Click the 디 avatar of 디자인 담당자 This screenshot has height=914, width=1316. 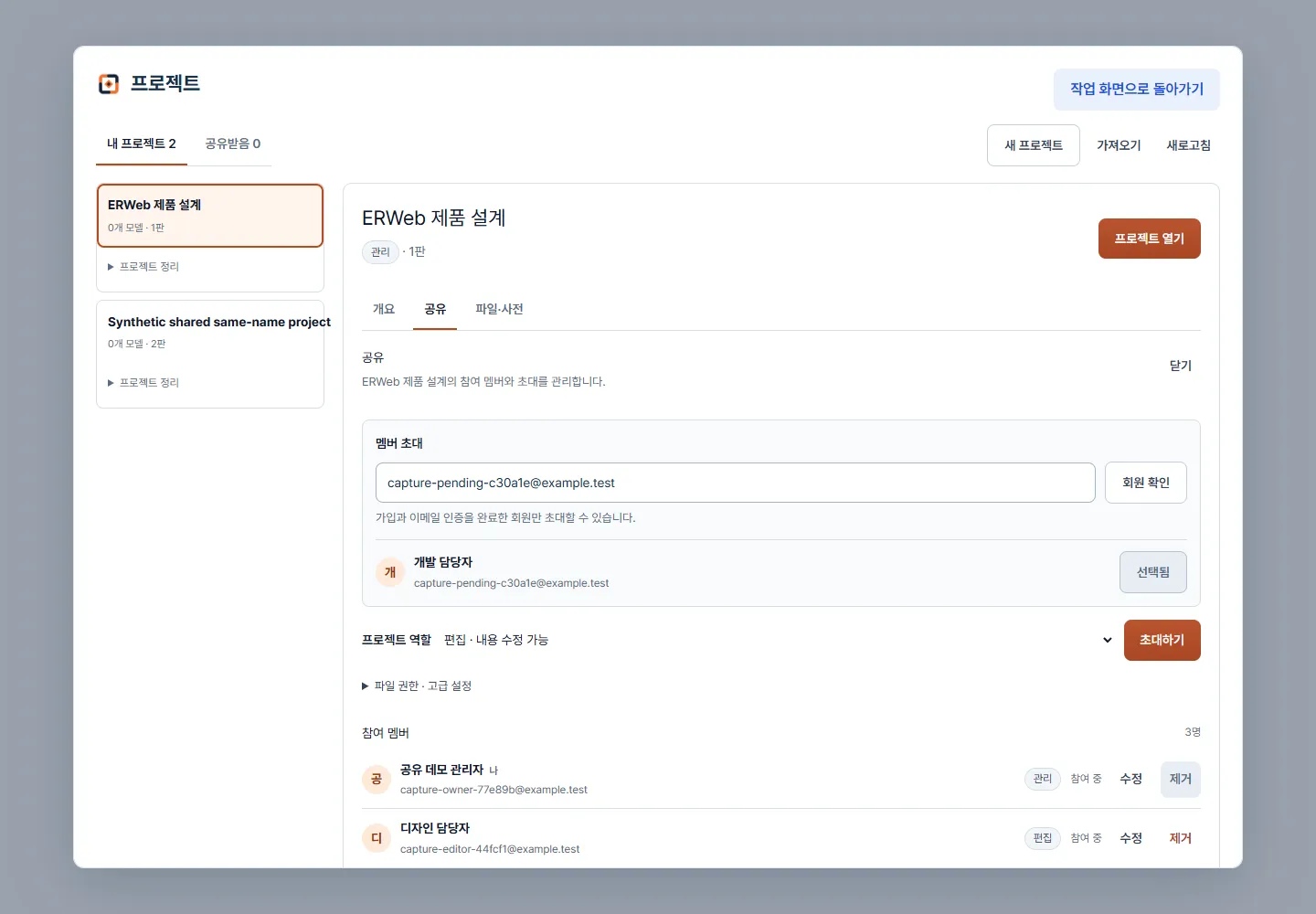pos(377,838)
